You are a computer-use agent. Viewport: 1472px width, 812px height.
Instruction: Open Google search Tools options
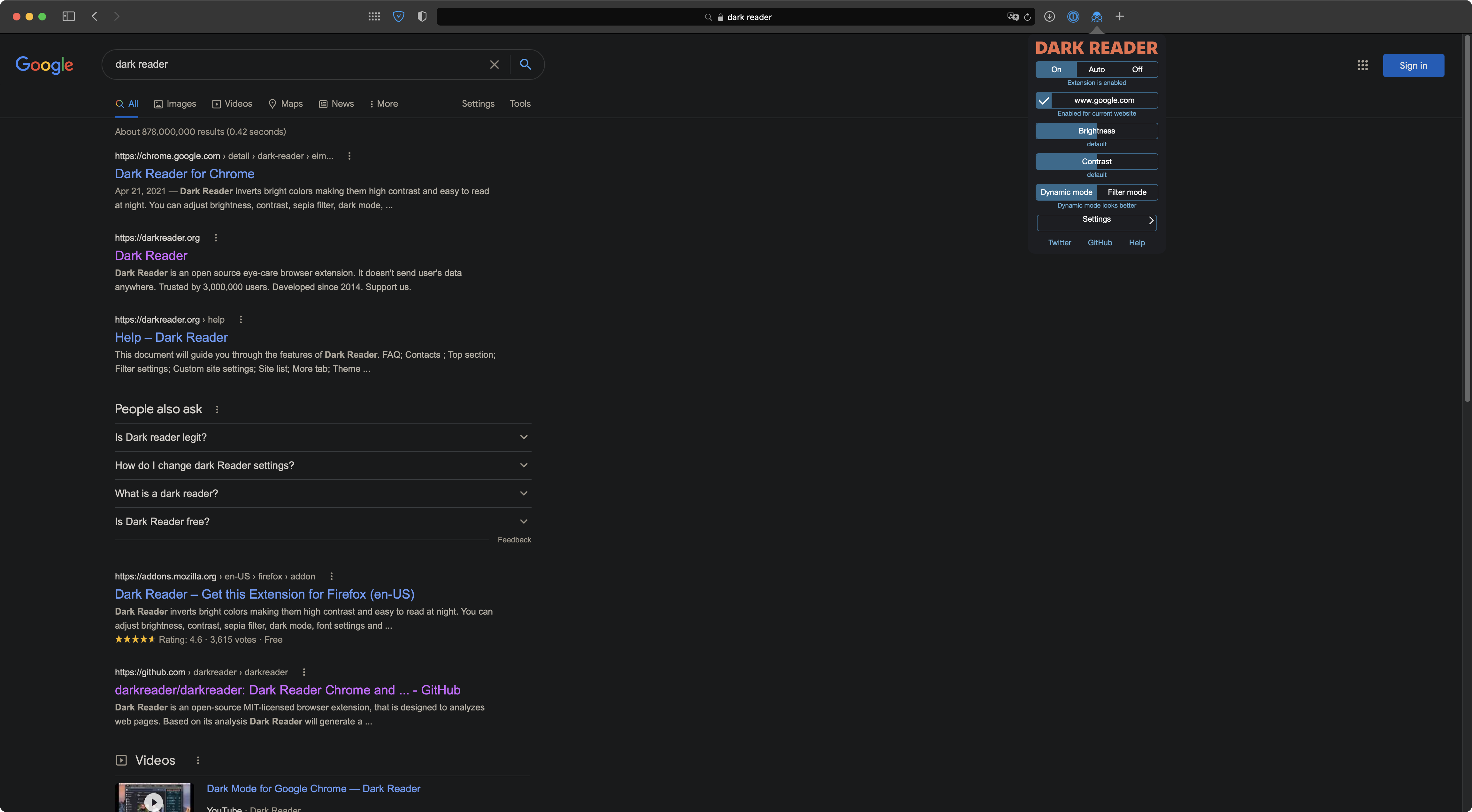click(520, 104)
